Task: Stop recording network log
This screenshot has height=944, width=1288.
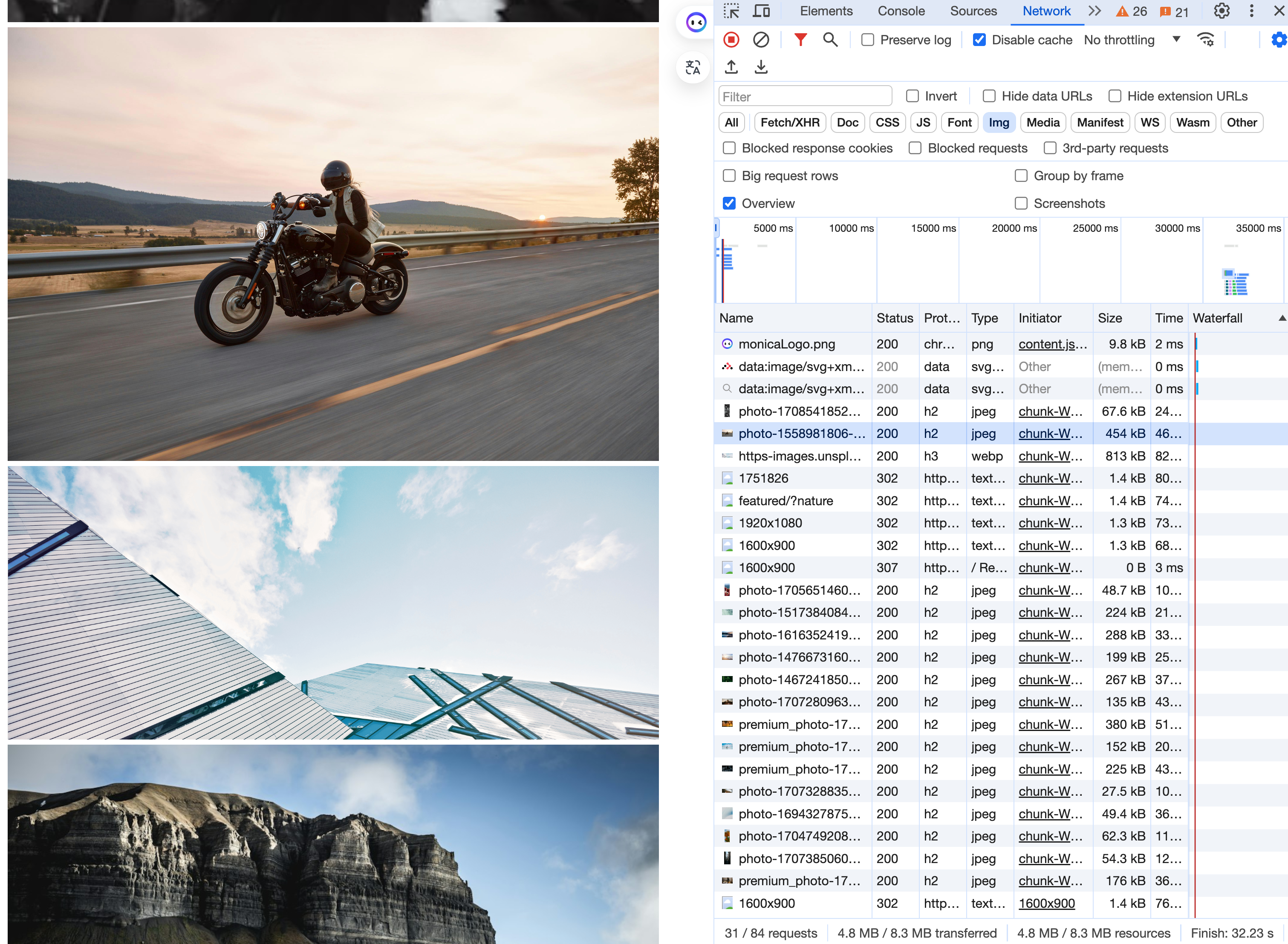Action: point(731,40)
